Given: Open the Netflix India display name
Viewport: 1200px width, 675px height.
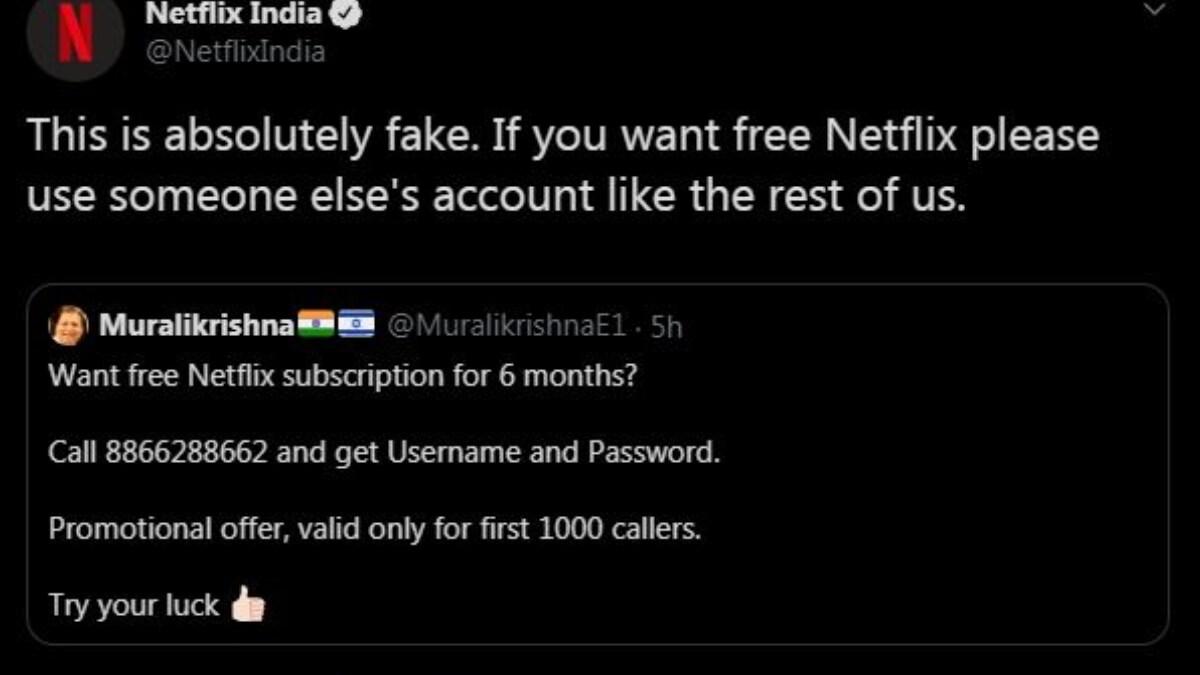Looking at the screenshot, I should tap(234, 14).
